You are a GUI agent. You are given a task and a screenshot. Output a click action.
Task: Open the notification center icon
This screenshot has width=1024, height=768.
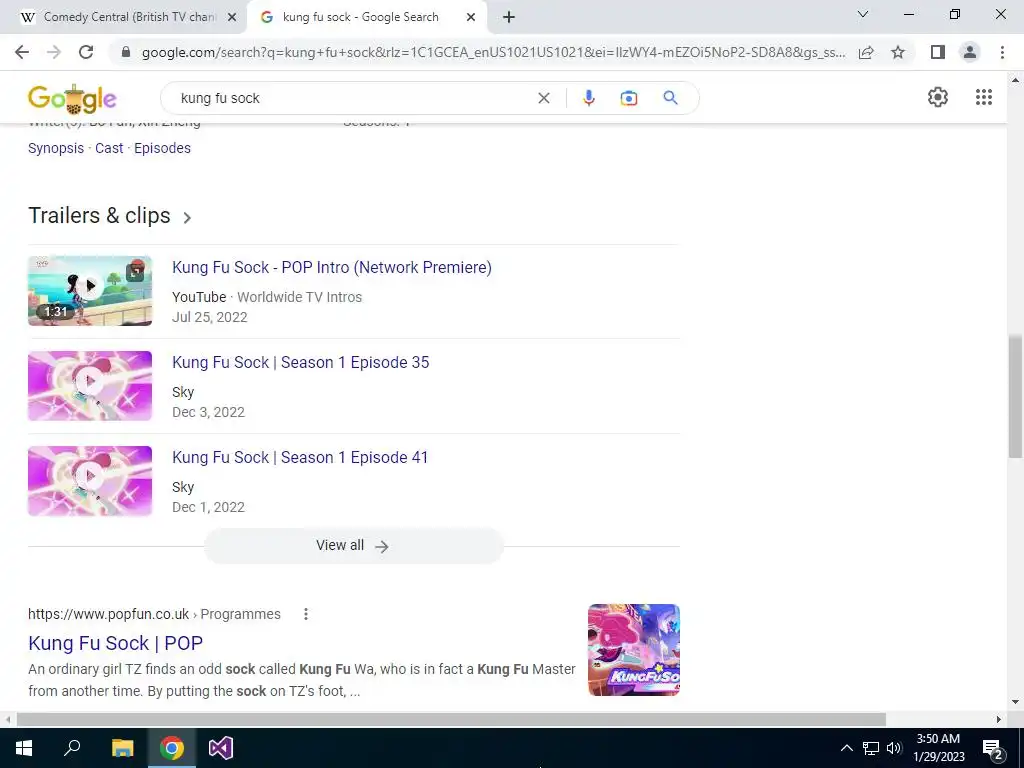pyautogui.click(x=992, y=748)
